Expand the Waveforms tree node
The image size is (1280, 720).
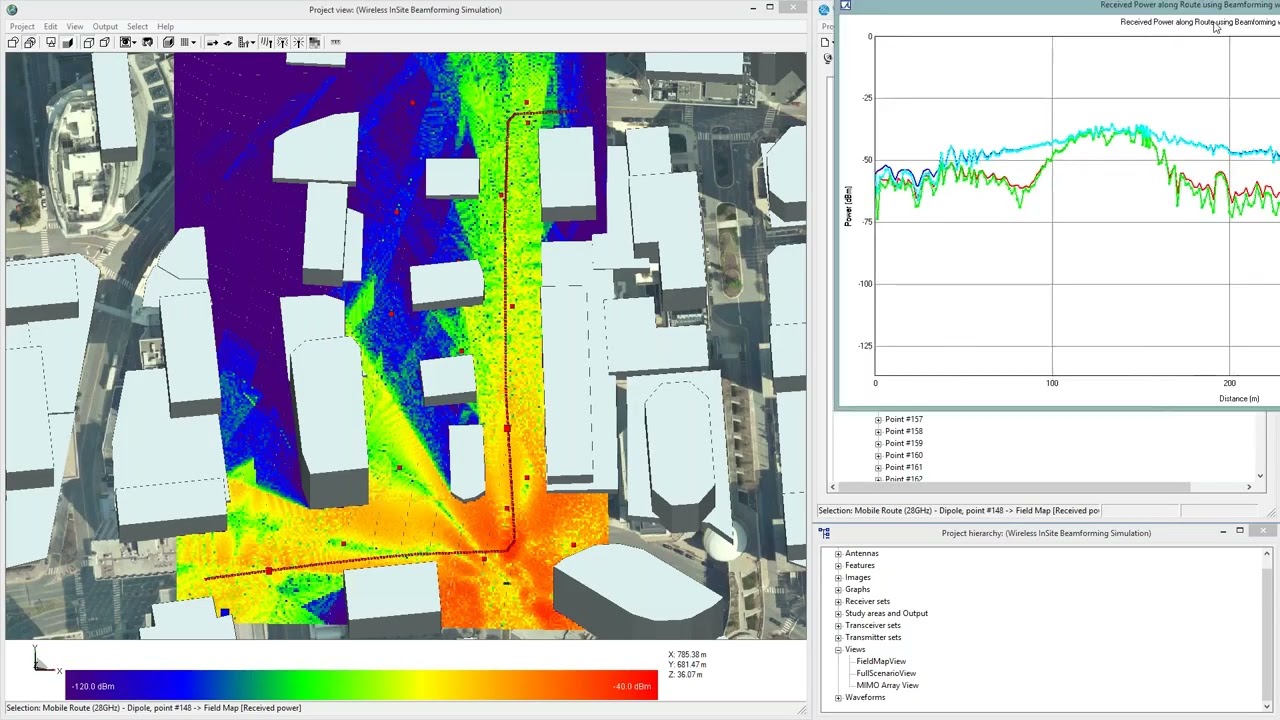[x=838, y=698]
